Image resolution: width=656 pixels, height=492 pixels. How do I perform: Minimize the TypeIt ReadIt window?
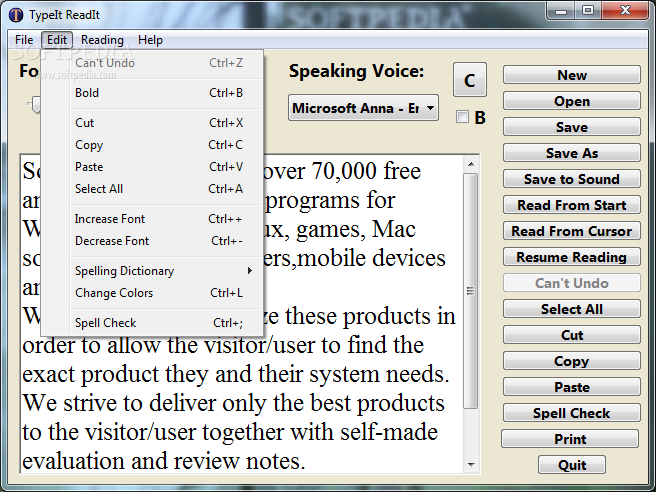pos(561,11)
